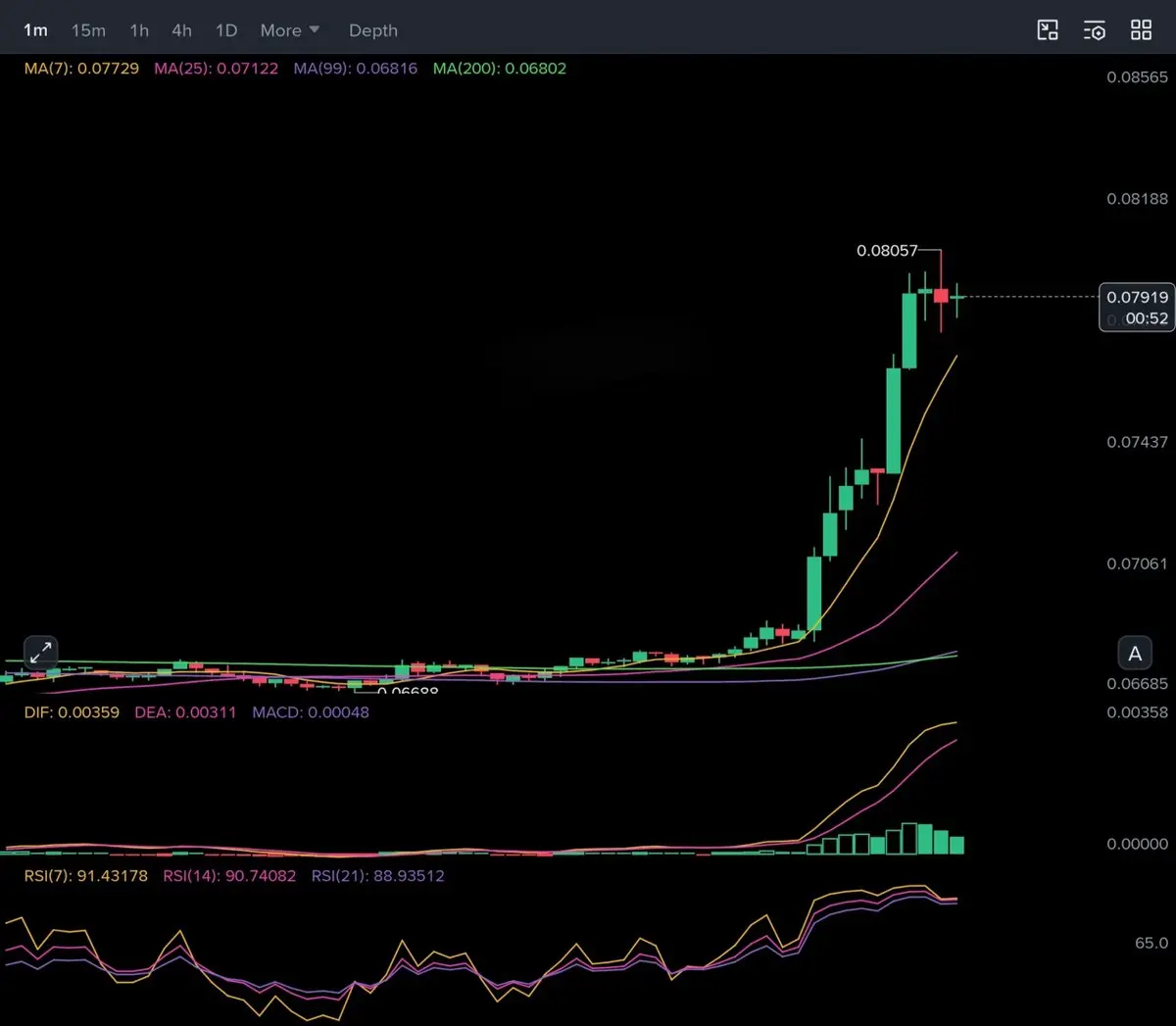This screenshot has height=1026, width=1176.
Task: Open the grid layout icon
Action: tap(1141, 30)
